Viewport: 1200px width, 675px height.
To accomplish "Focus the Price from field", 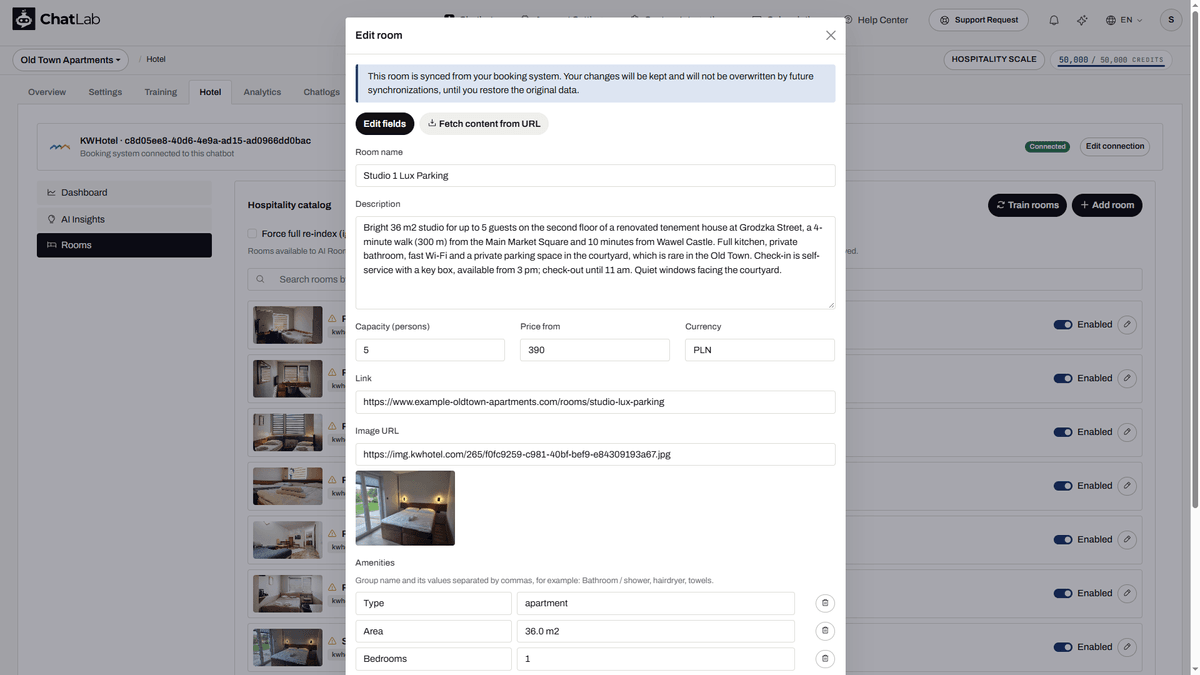I will 595,350.
